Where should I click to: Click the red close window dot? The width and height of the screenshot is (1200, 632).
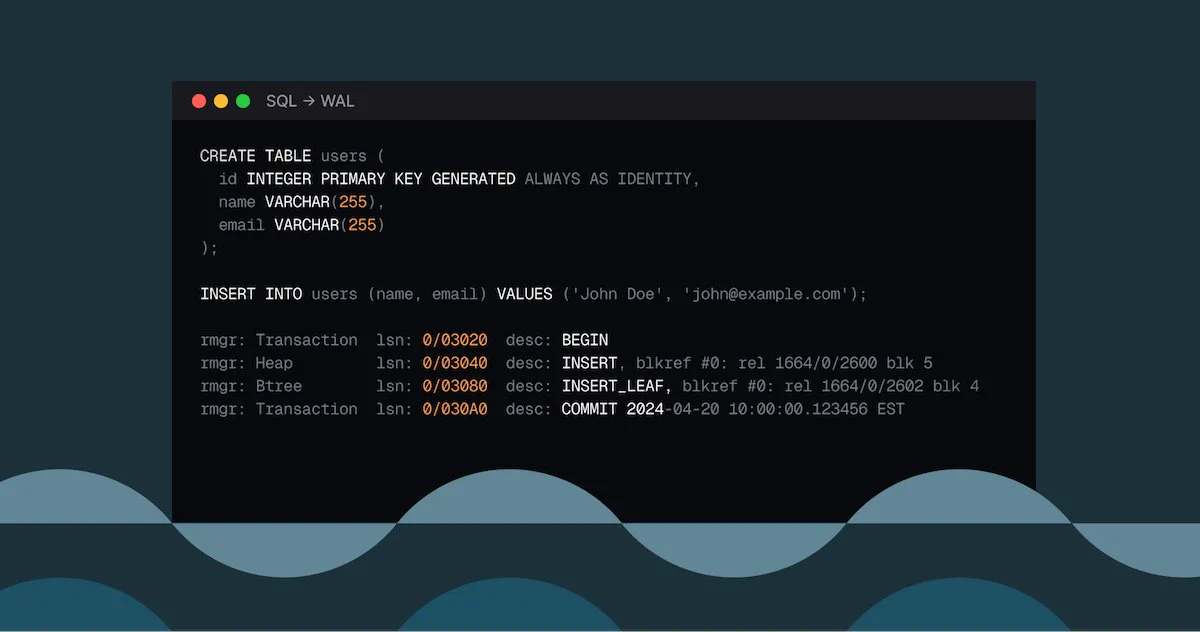[x=199, y=101]
